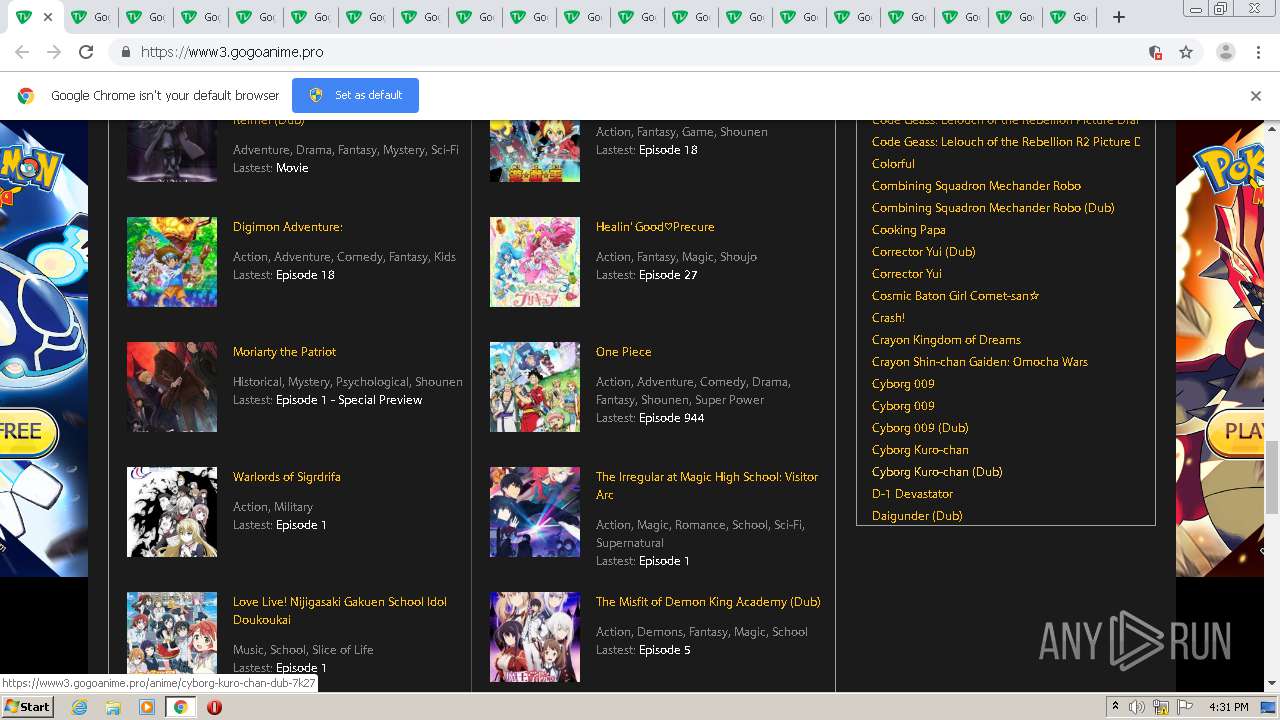Switch to the last browser tab
This screenshot has width=1280, height=720.
tap(1068, 17)
